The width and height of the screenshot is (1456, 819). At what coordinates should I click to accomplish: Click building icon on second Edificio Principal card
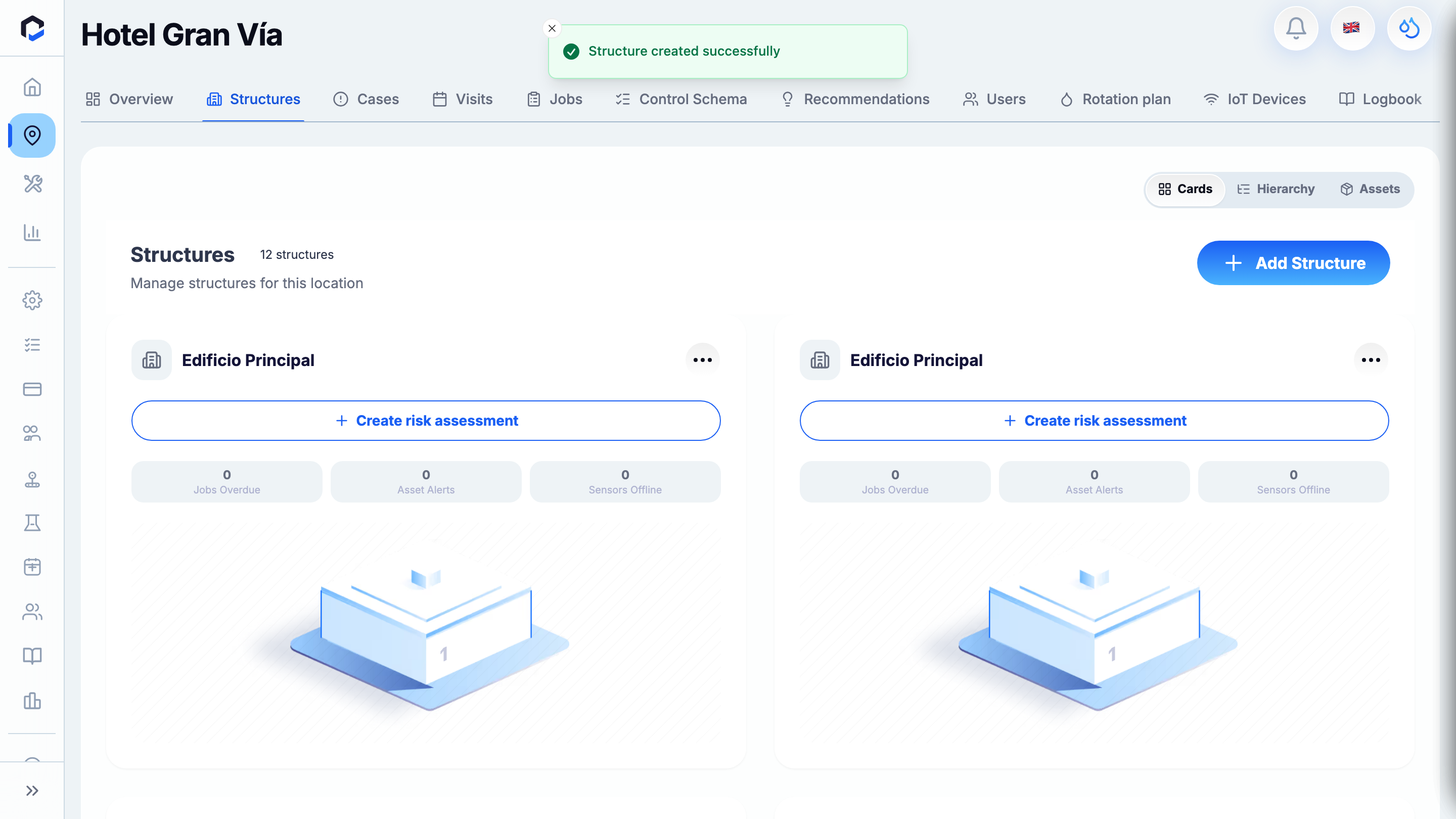coord(820,360)
